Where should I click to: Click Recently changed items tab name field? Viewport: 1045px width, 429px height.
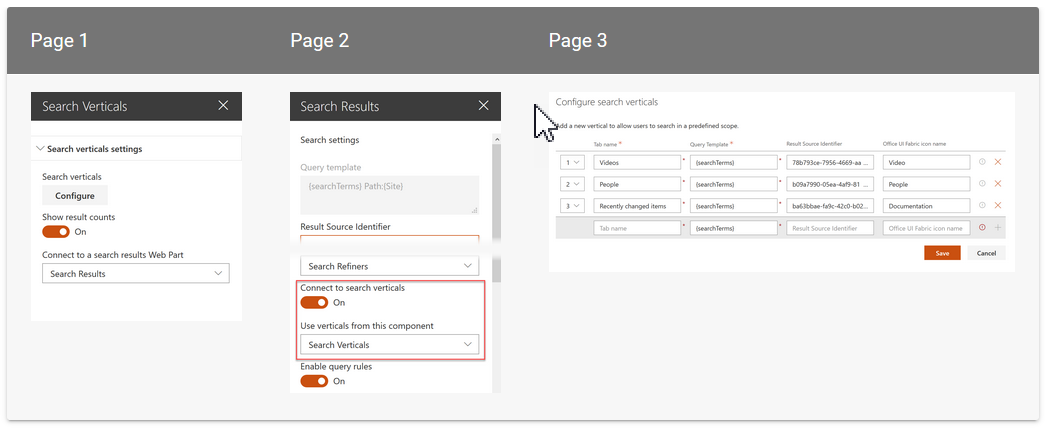637,206
